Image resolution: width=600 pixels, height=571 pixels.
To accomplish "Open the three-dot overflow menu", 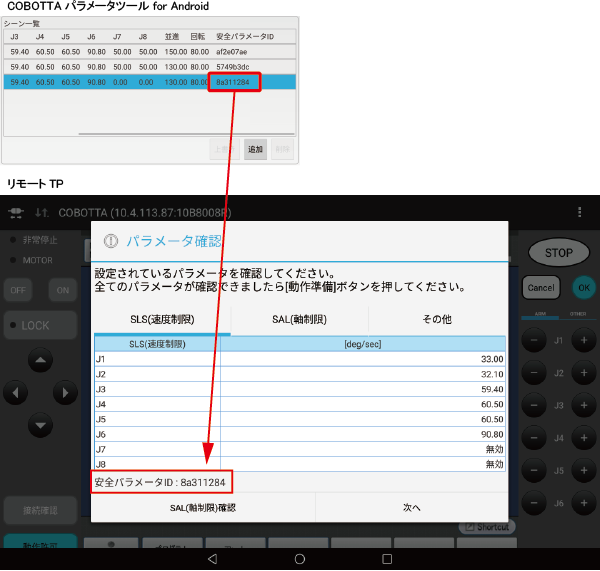I will (x=580, y=213).
